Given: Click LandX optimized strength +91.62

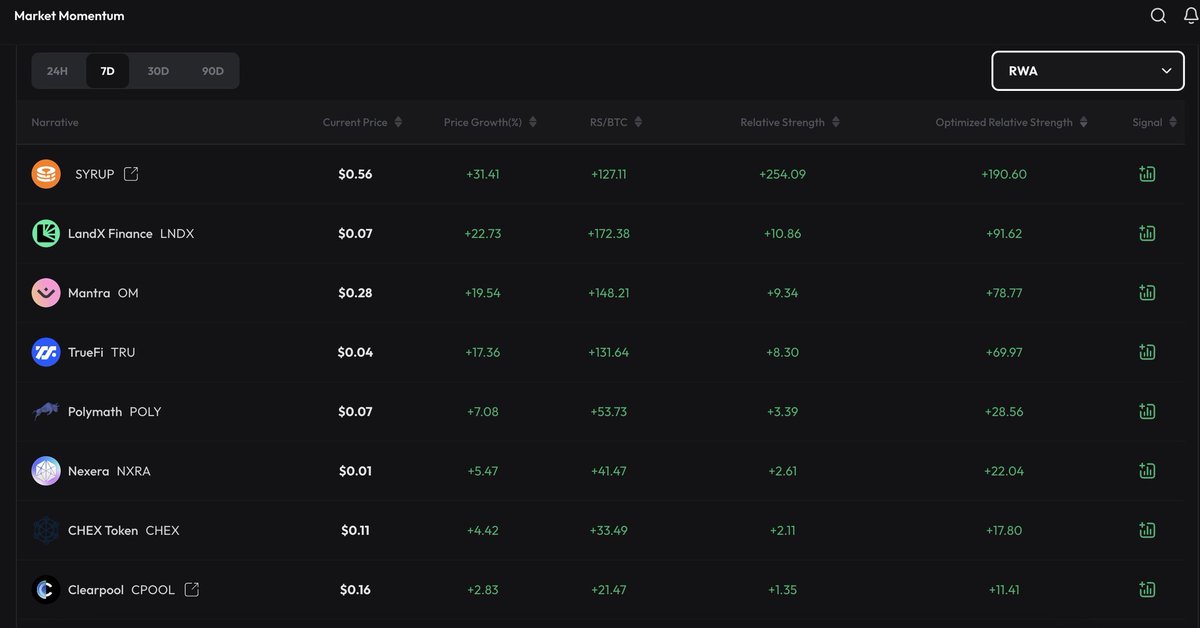Looking at the screenshot, I should coord(1004,233).
